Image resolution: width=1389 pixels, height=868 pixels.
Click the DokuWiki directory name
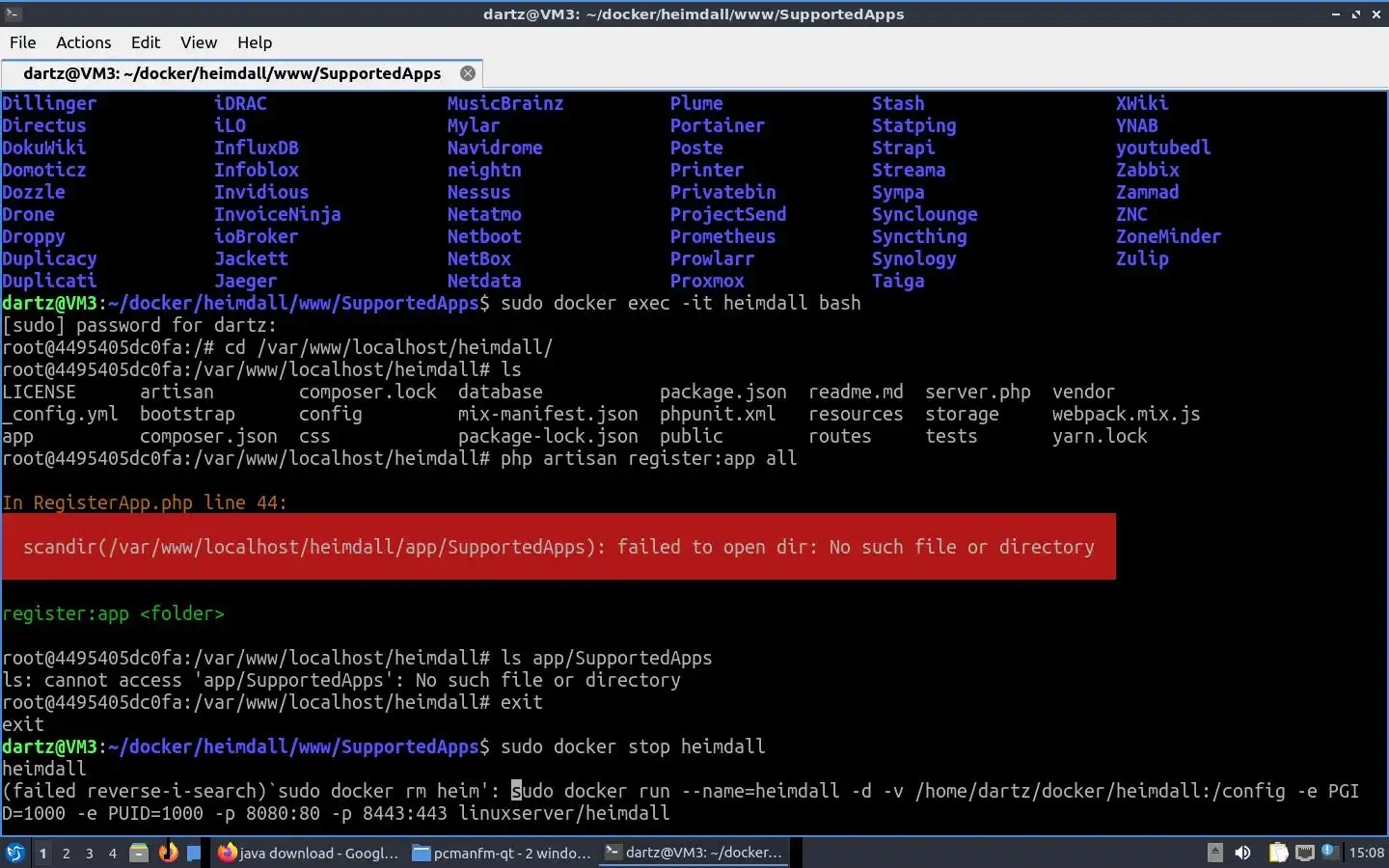point(43,148)
